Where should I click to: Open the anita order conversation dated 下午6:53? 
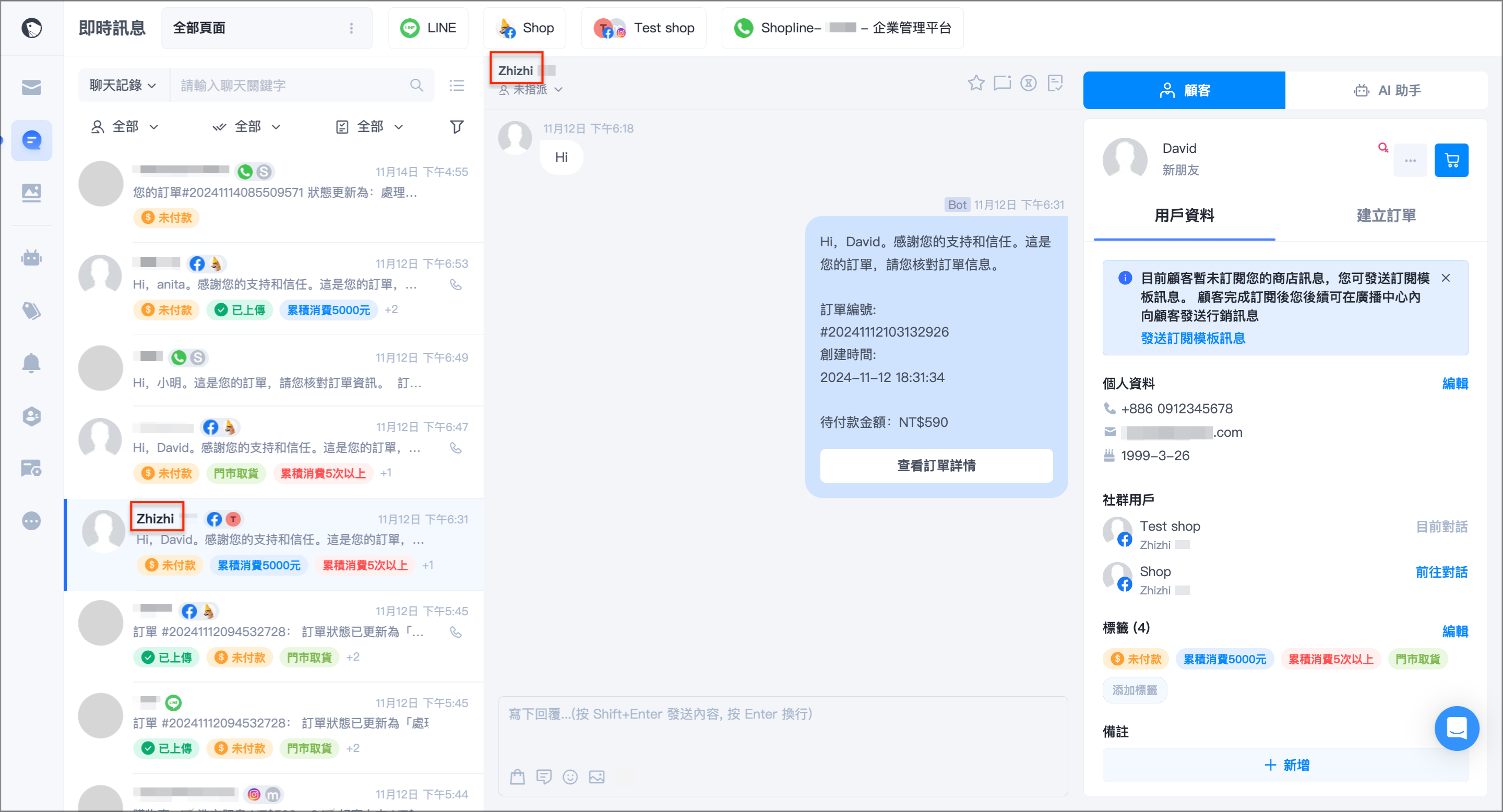tap(274, 288)
